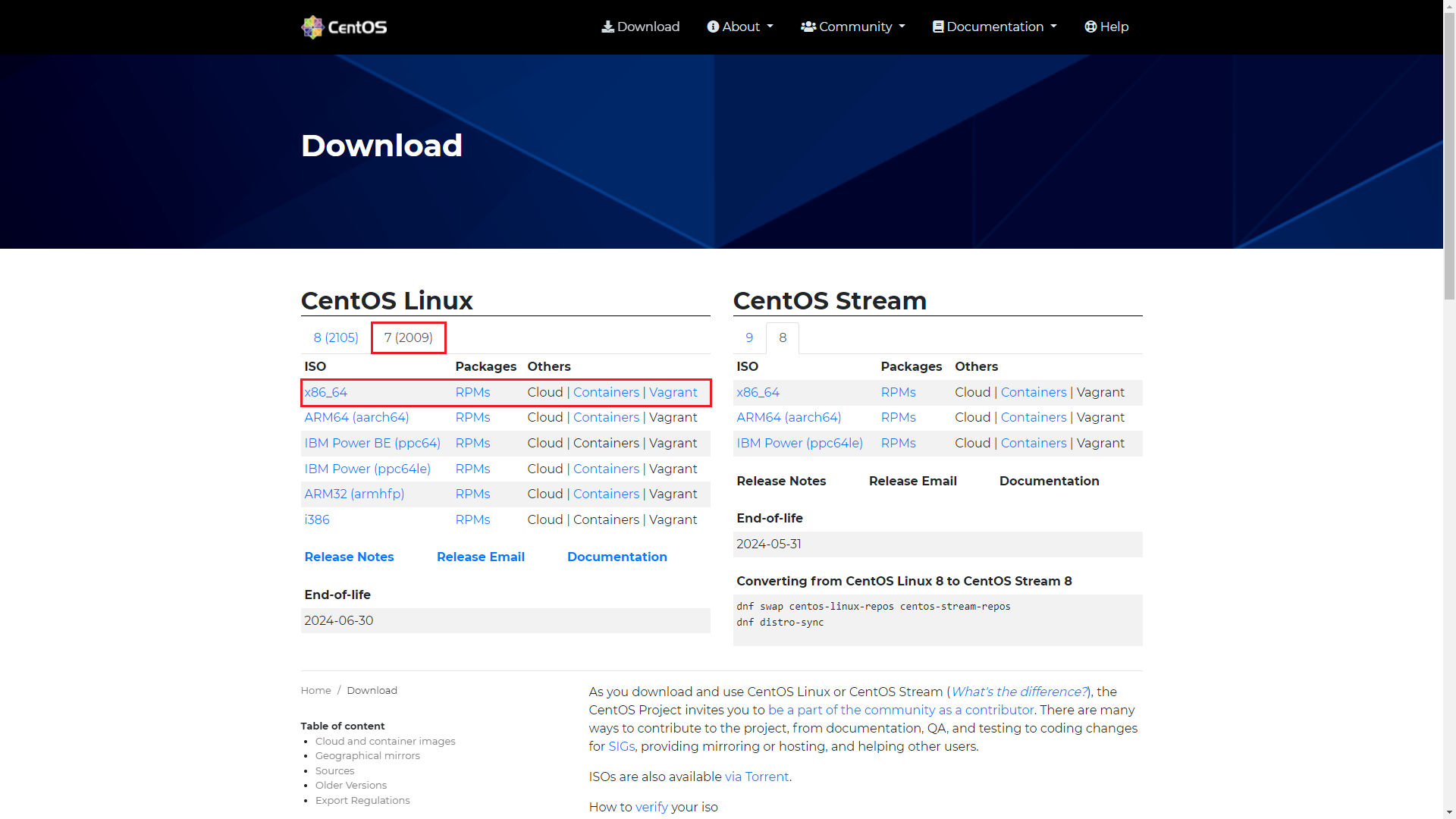Click the Documentation book icon
1456x819 pixels.
[938, 27]
